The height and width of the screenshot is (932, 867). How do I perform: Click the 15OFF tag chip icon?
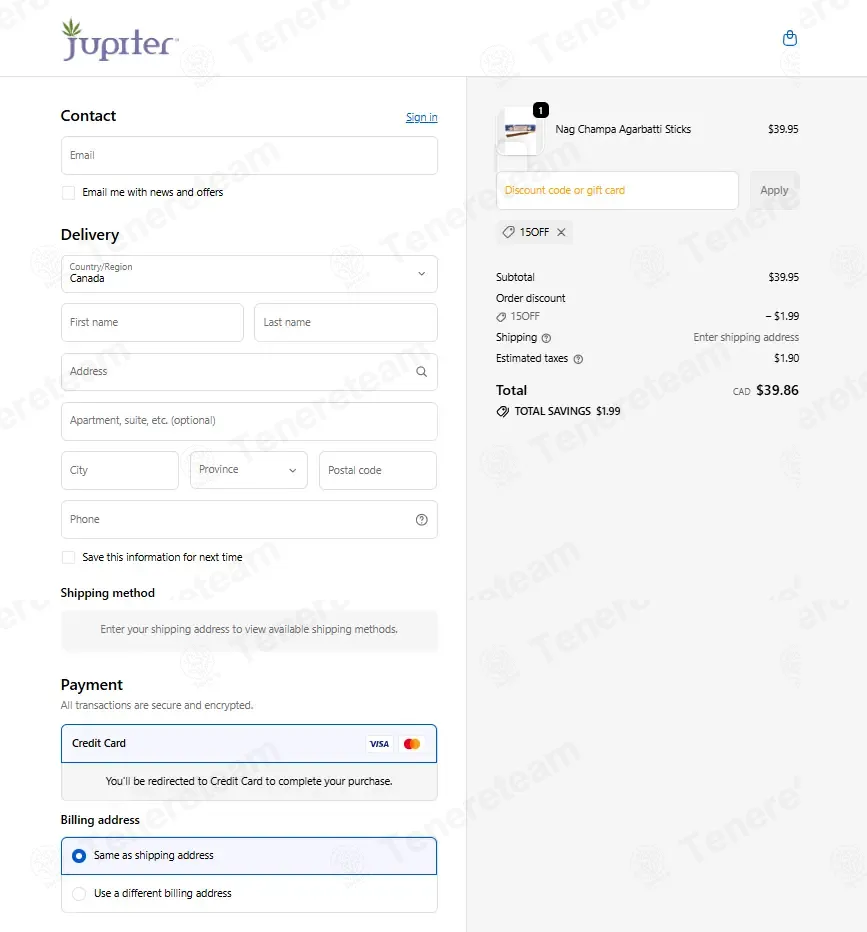(x=508, y=232)
